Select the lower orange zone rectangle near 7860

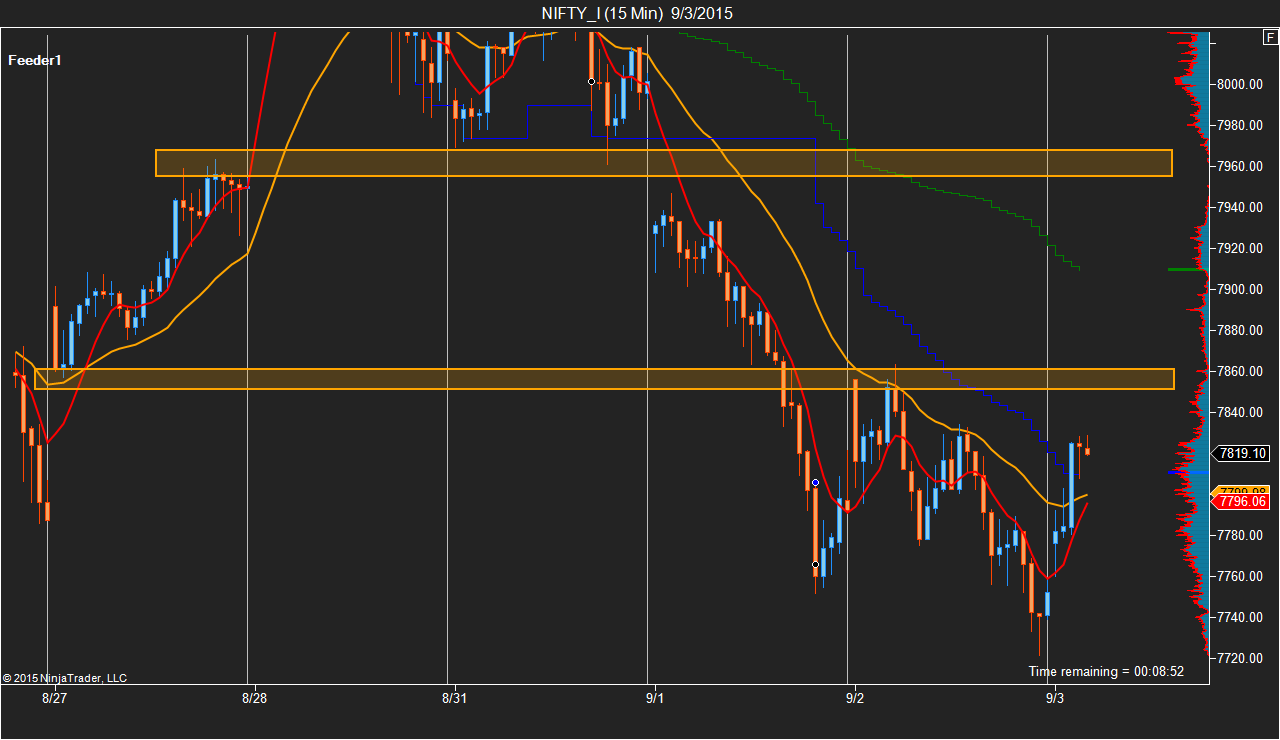point(604,379)
